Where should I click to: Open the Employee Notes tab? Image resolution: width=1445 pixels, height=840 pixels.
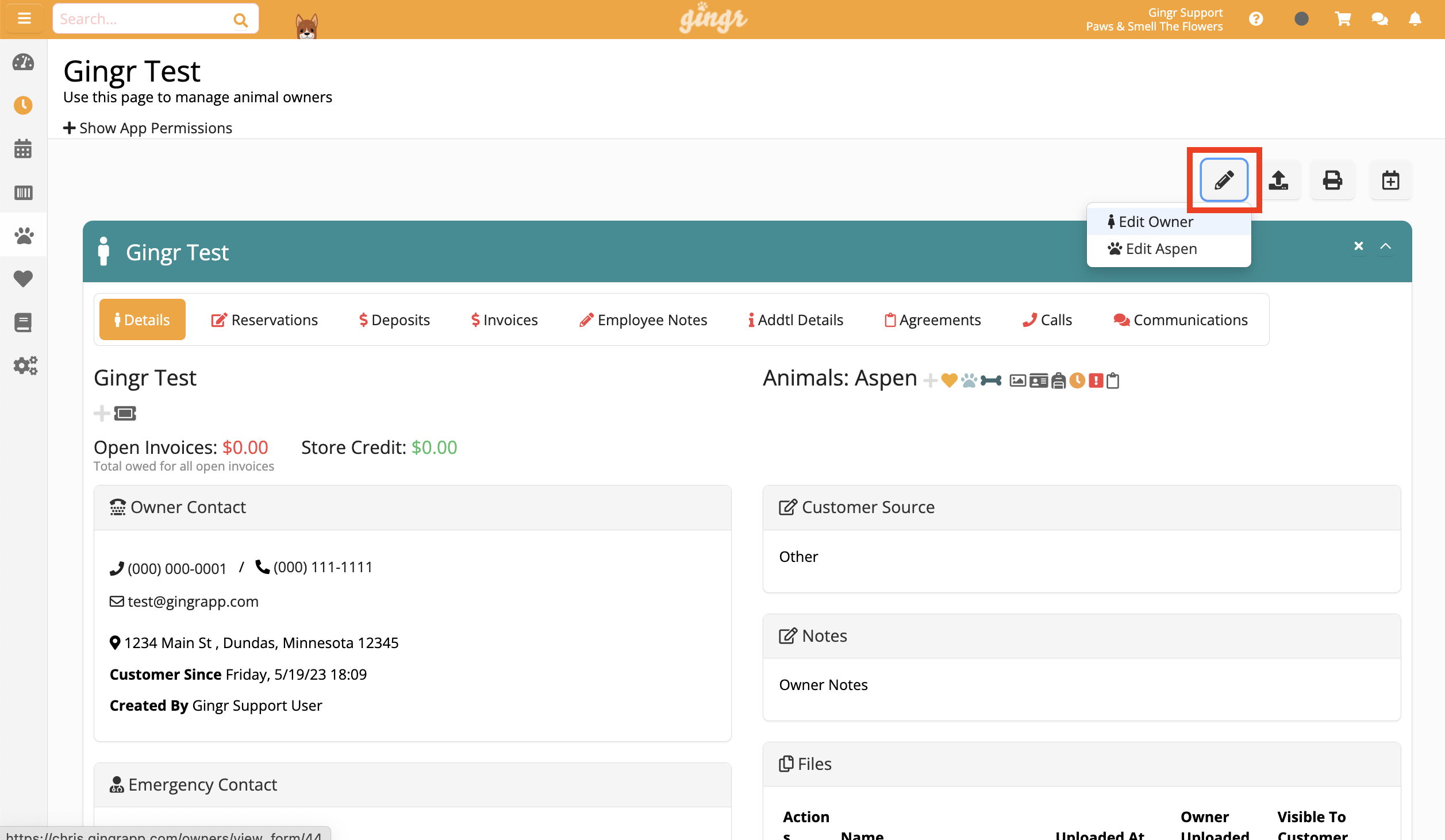pos(643,319)
